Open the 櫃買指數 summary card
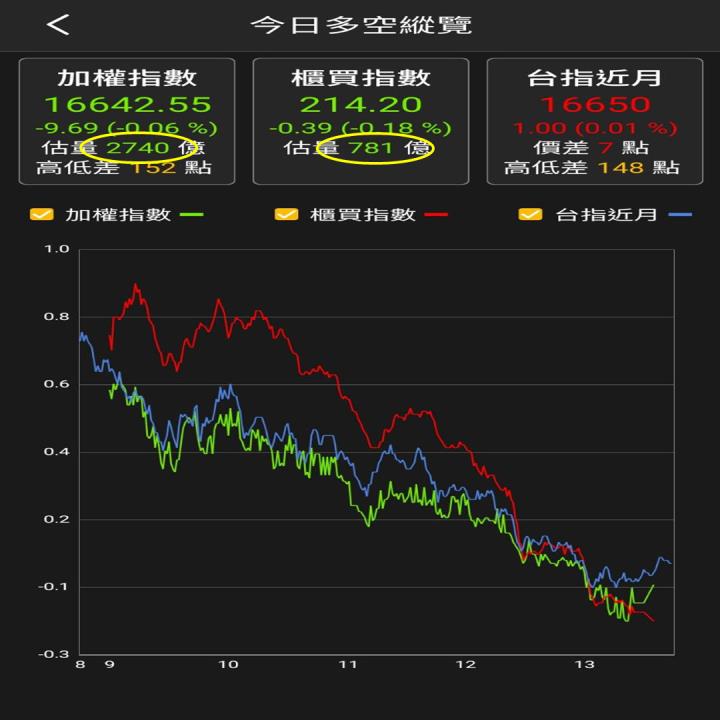The image size is (720, 720). pos(361,121)
